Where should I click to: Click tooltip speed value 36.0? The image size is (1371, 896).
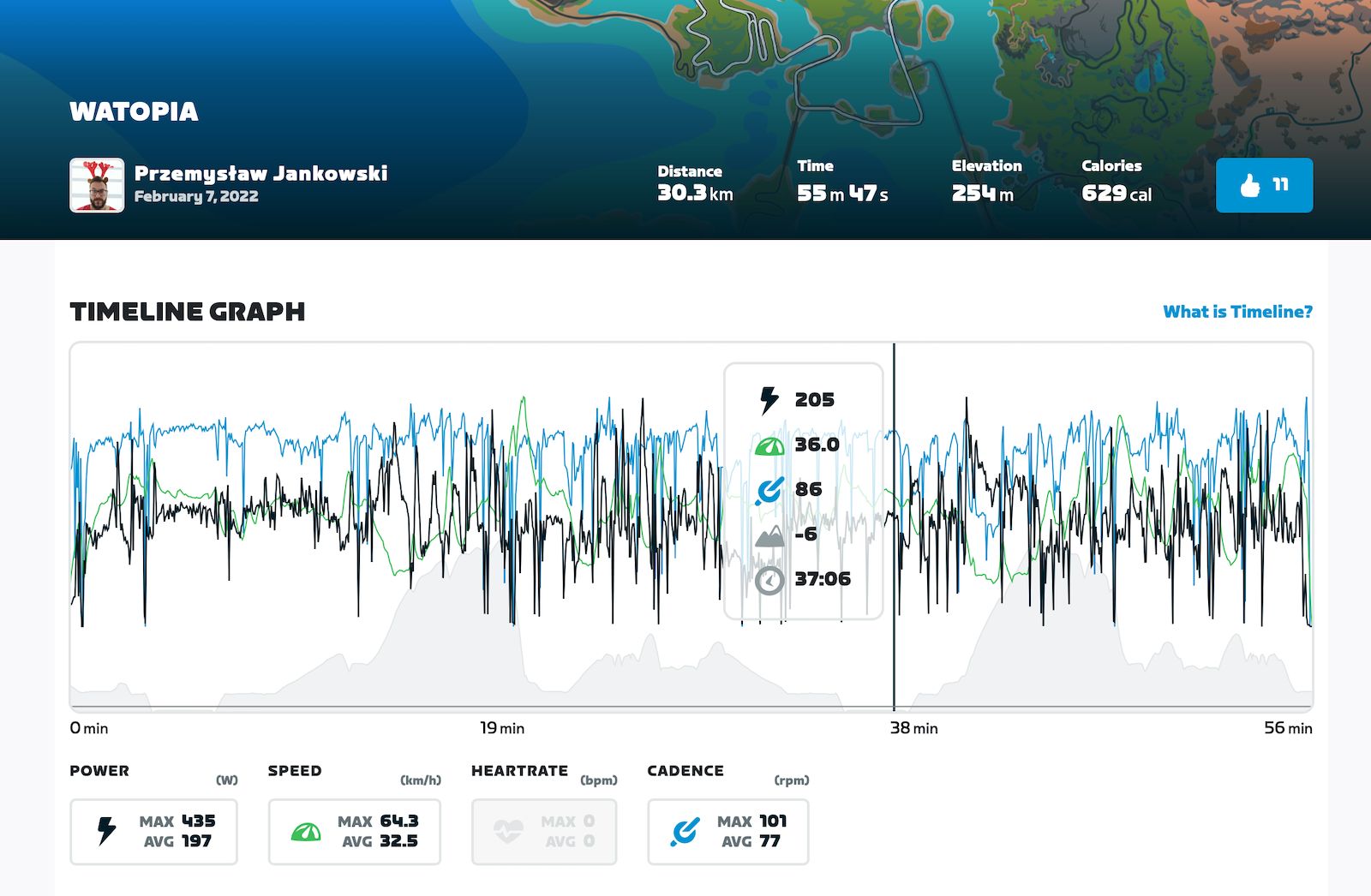tap(817, 445)
